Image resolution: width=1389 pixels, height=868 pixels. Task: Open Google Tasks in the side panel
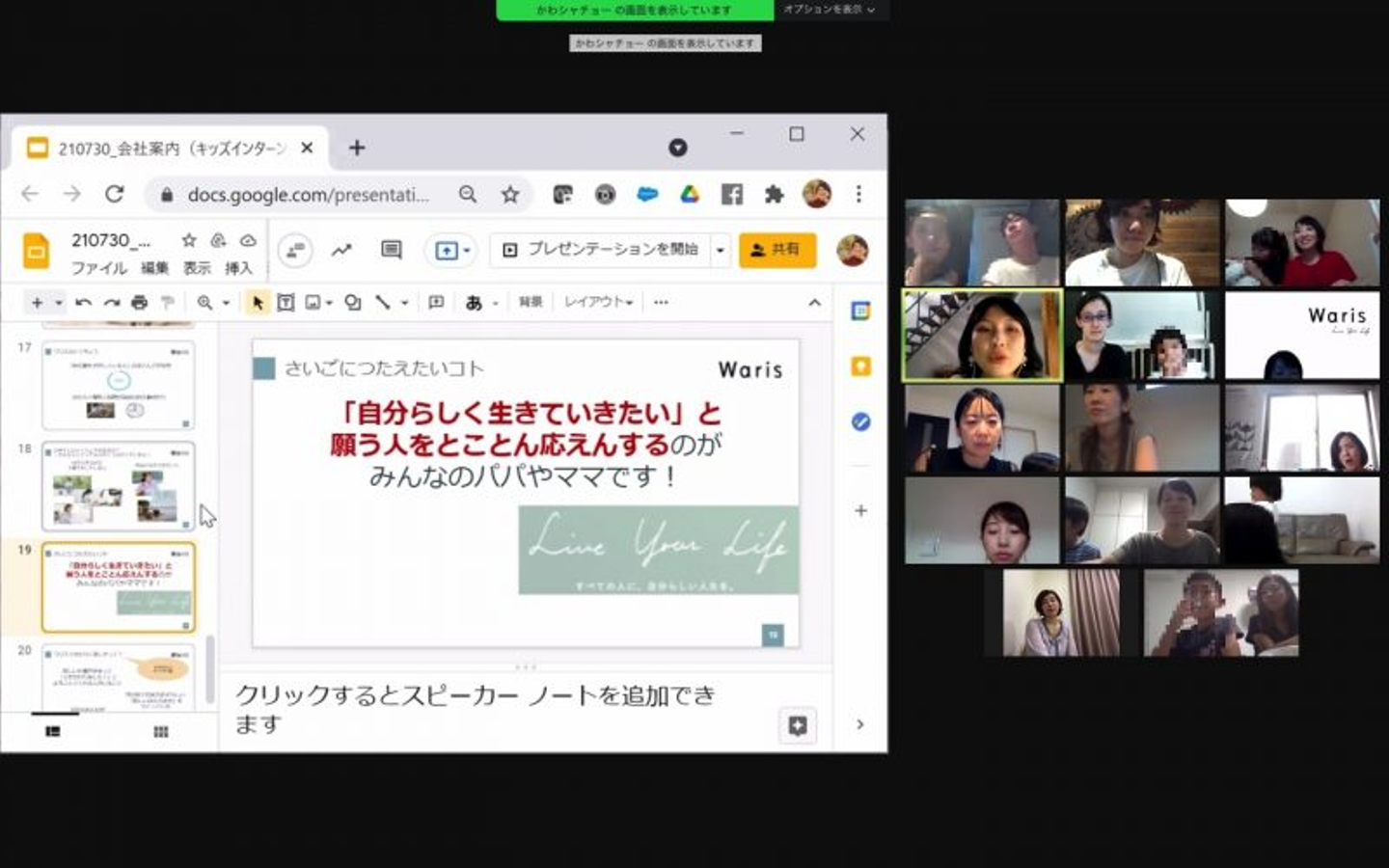pyautogui.click(x=860, y=421)
